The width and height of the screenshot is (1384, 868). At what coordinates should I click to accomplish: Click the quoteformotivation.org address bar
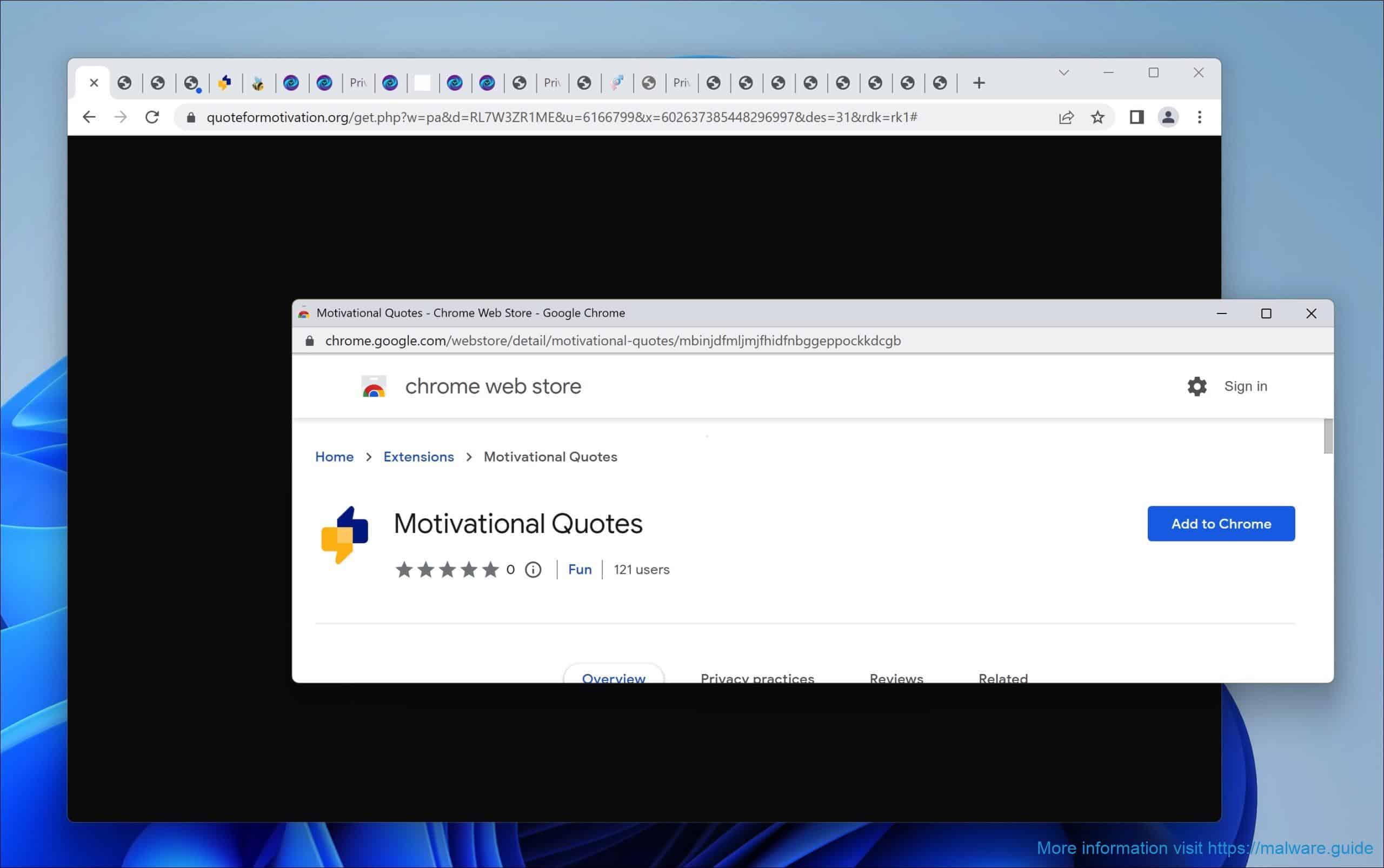coord(561,117)
